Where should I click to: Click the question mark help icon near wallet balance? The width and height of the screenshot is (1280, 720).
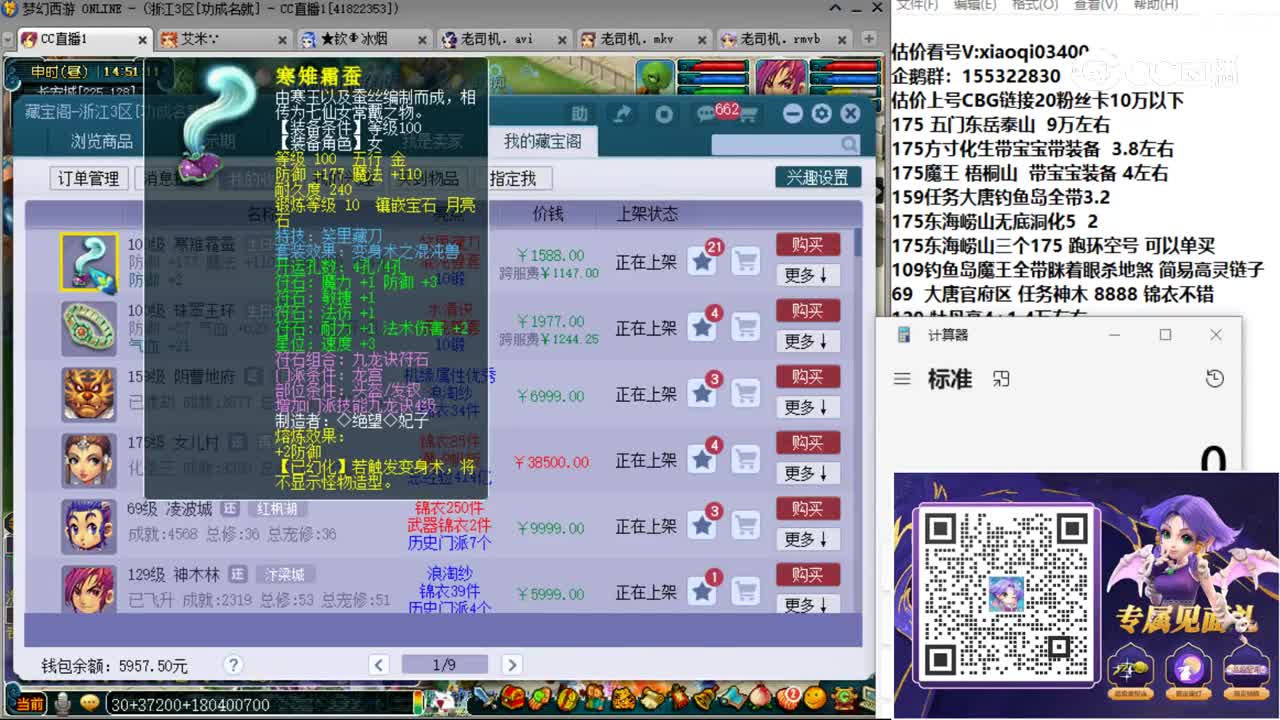[233, 664]
